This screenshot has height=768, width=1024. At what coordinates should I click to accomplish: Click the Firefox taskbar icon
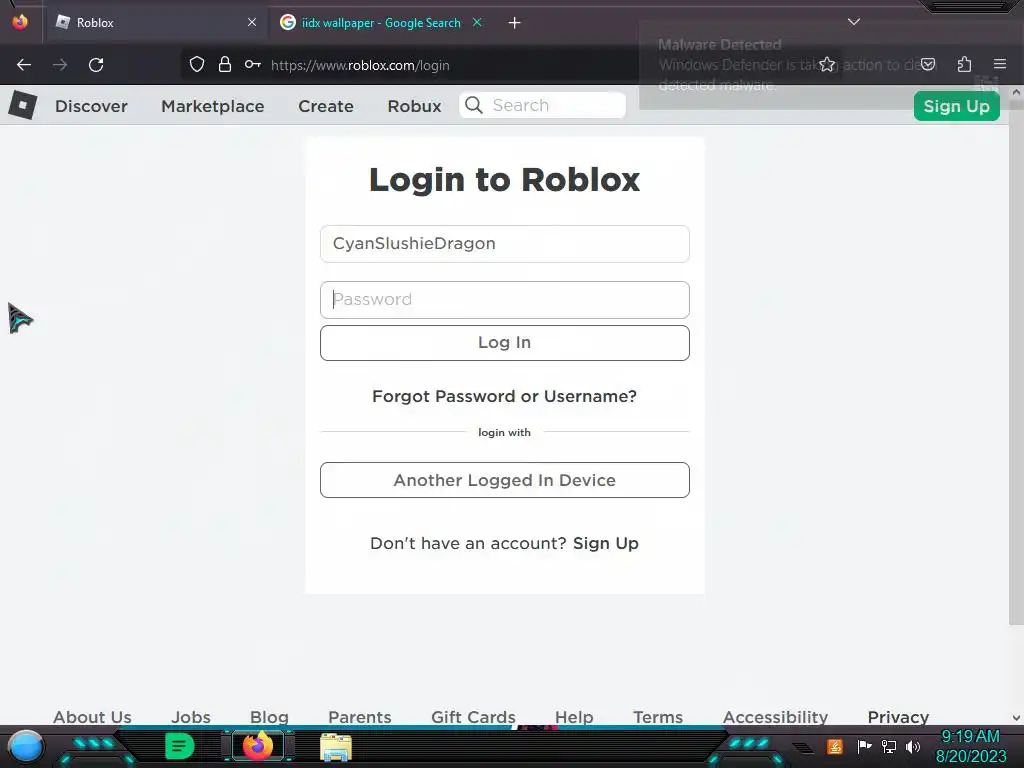257,746
